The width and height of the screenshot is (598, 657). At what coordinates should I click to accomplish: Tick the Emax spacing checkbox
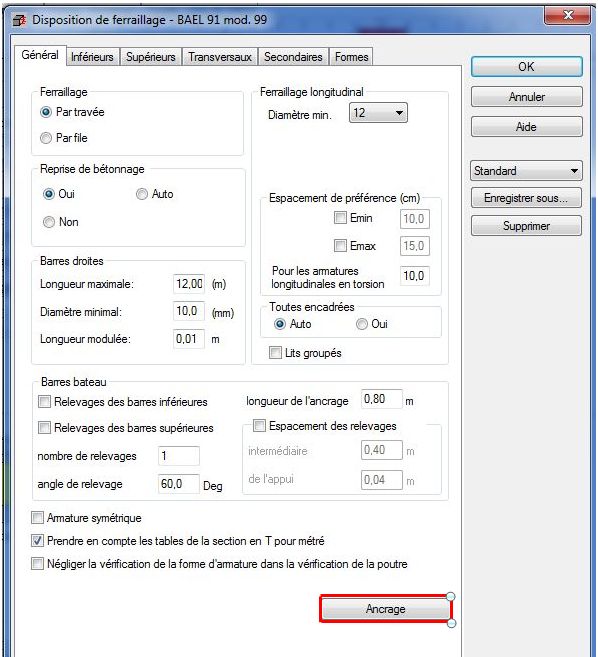[x=340, y=245]
